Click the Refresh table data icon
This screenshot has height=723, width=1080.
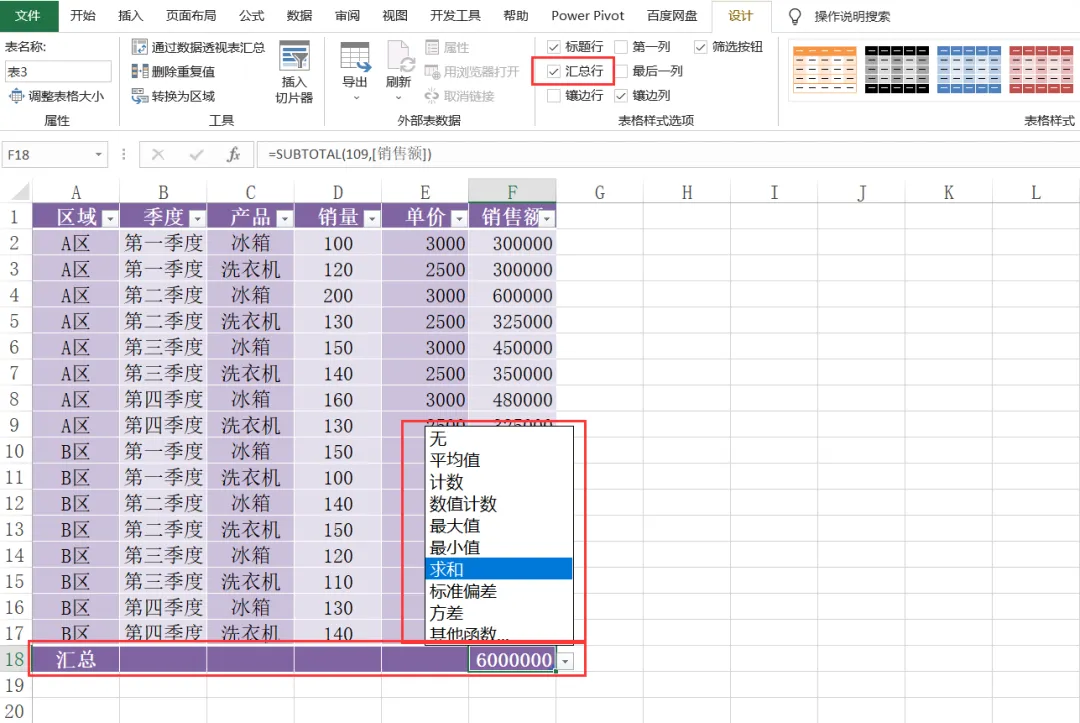[399, 56]
